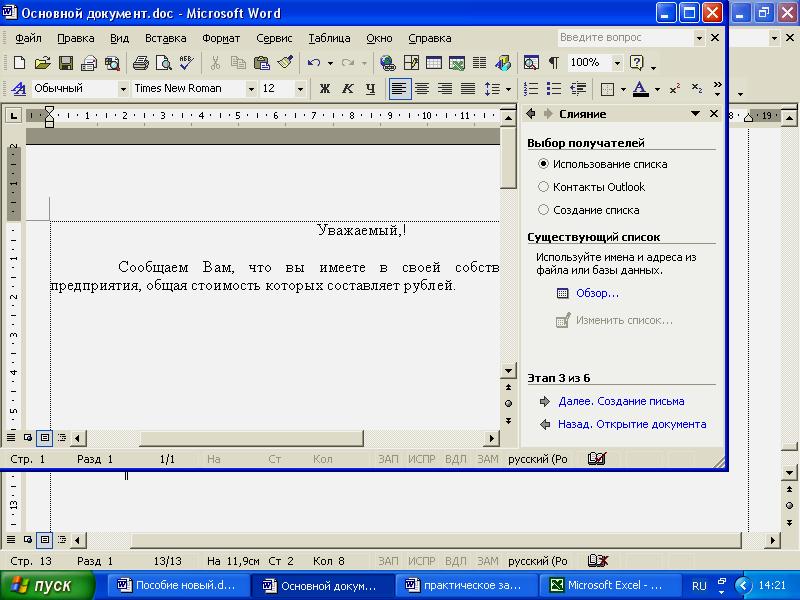Activate the Format Painter brush
Screen dimensions: 800x600
coord(285,63)
